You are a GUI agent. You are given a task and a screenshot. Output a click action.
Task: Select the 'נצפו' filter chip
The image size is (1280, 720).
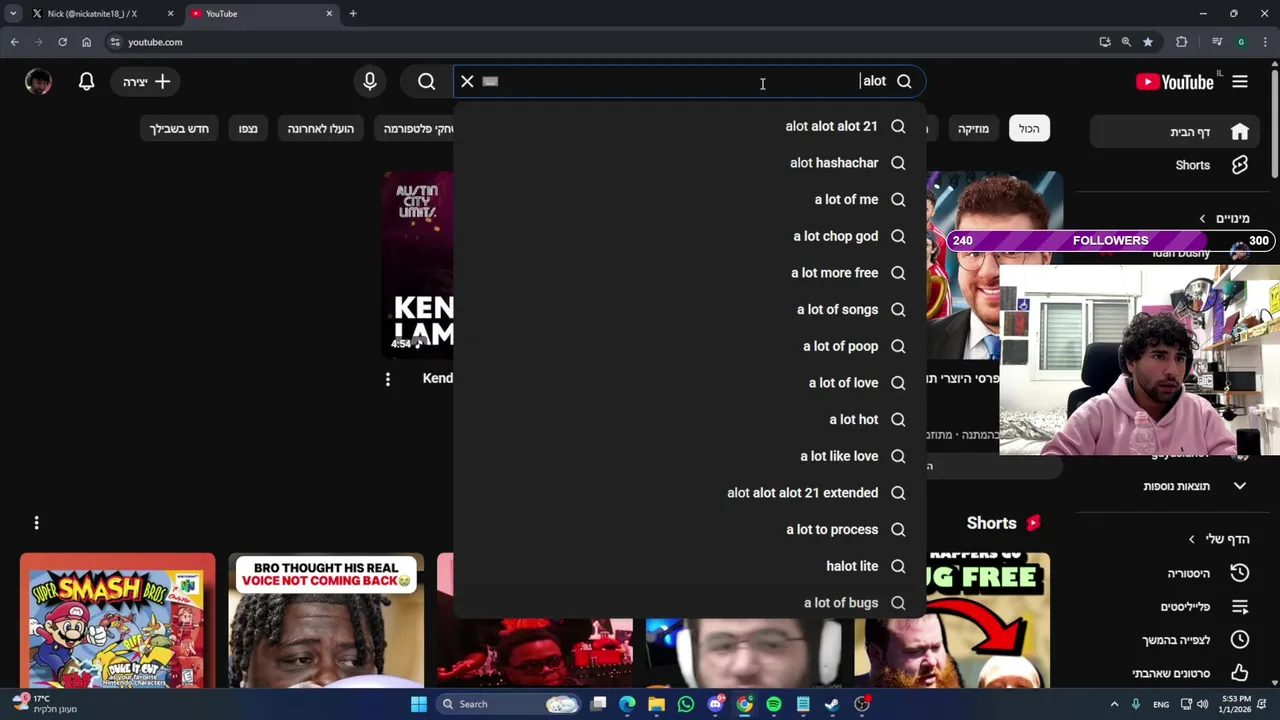248,129
